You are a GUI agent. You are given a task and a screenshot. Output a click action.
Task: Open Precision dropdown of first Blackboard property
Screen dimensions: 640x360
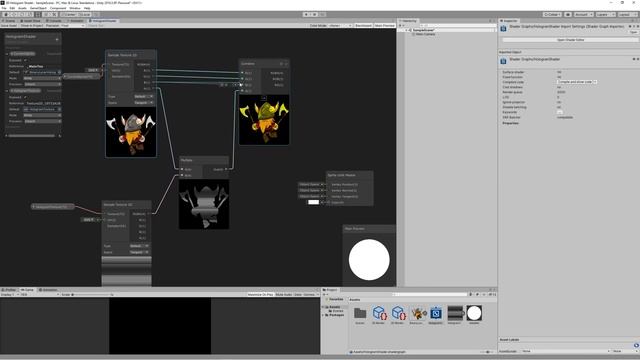pyautogui.click(x=42, y=84)
